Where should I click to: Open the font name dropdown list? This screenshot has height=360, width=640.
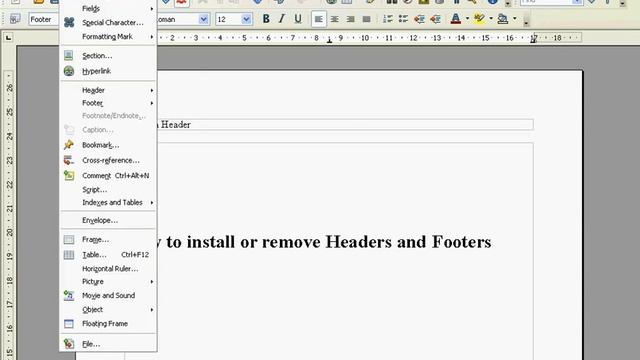click(203, 19)
